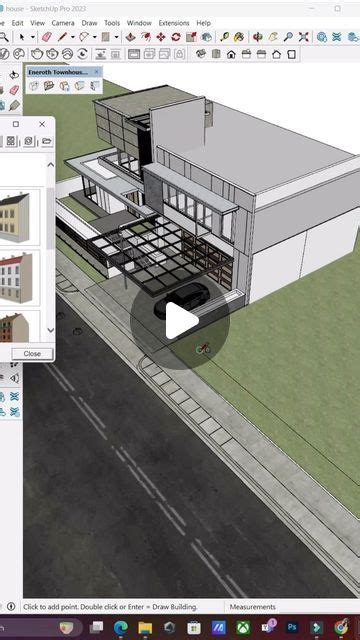Open the Edit menu
This screenshot has width=360, height=640.
tap(17, 23)
